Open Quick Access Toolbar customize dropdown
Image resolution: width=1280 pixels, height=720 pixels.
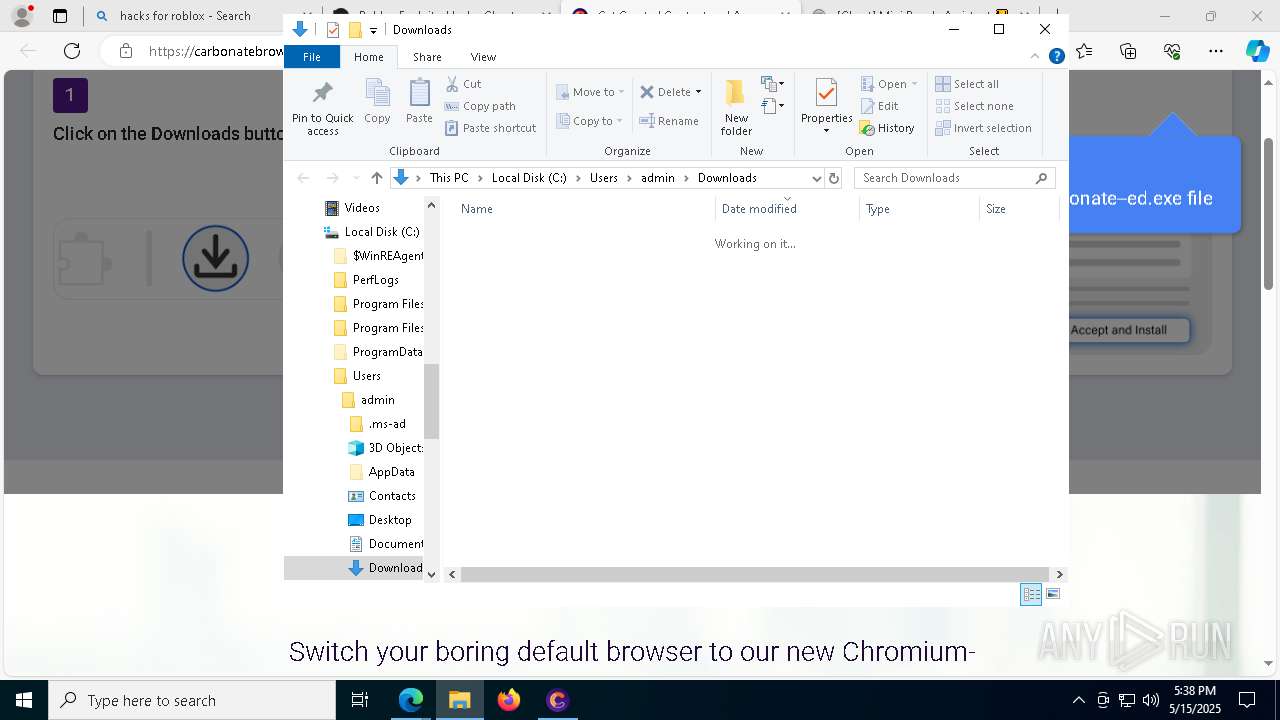click(x=373, y=30)
